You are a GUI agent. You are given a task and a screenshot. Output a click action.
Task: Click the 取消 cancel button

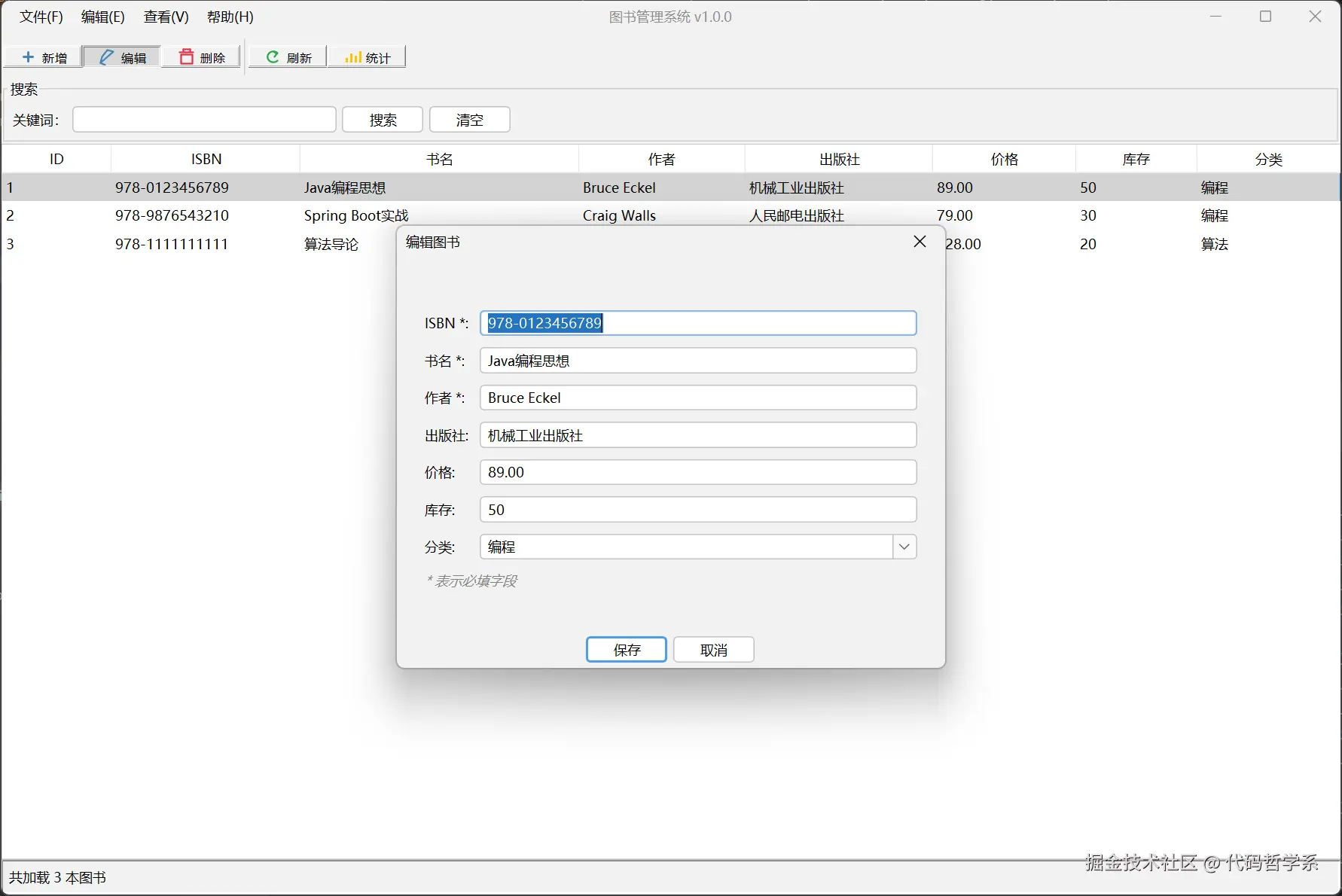pyautogui.click(x=712, y=649)
